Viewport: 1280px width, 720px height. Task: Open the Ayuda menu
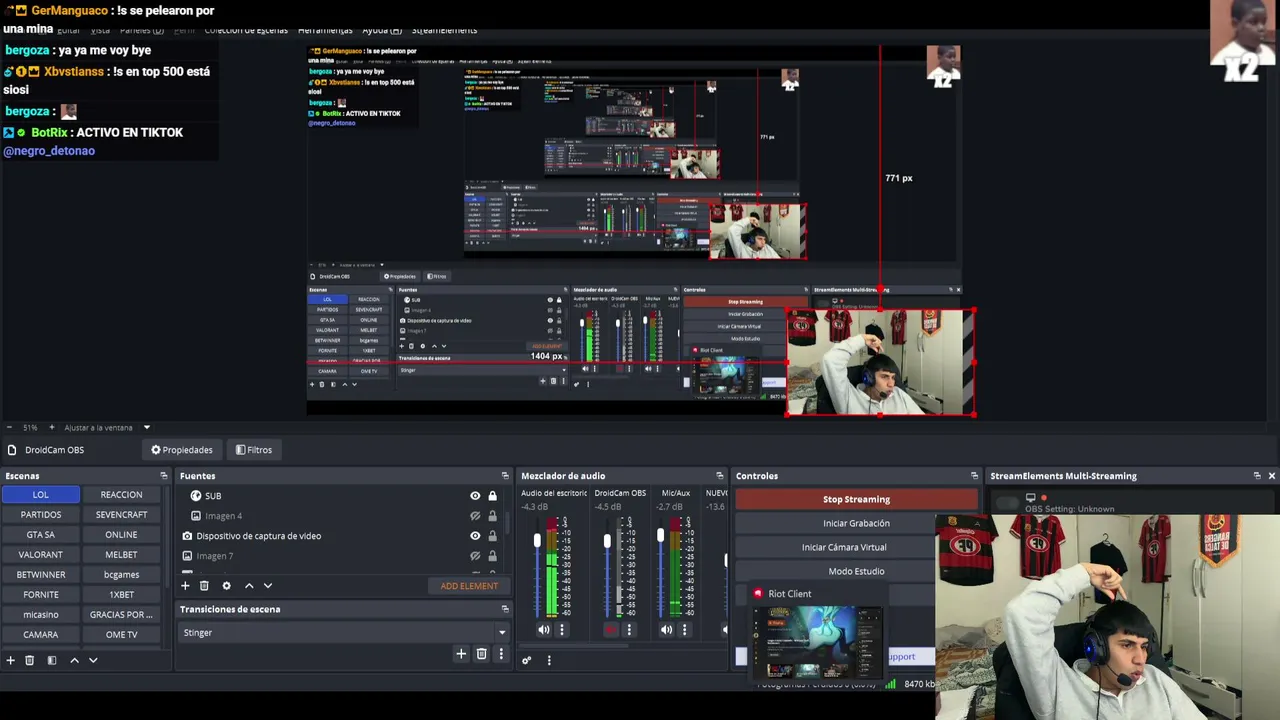click(382, 30)
